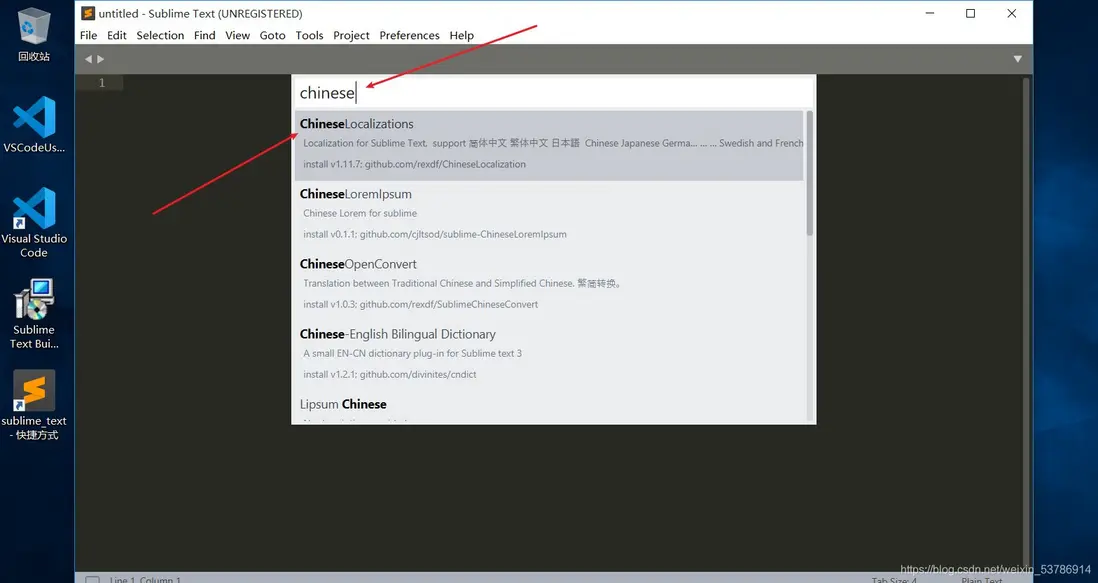
Task: Click 'install v1.2.1' cndict URL line
Action: [x=389, y=374]
